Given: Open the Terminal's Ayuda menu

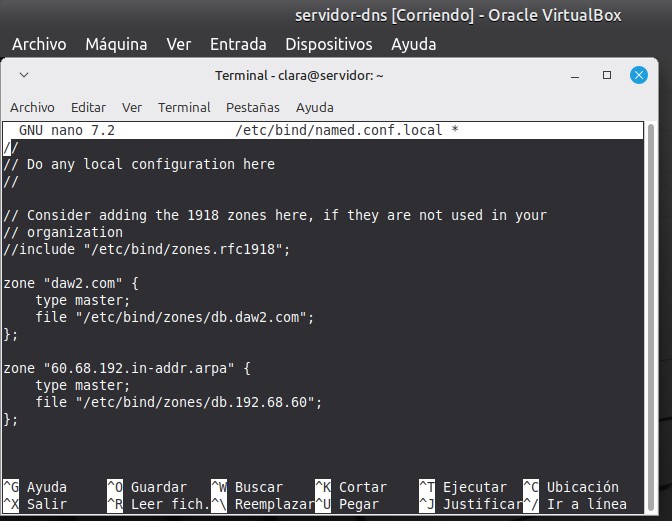Looking at the screenshot, I should [x=314, y=107].
